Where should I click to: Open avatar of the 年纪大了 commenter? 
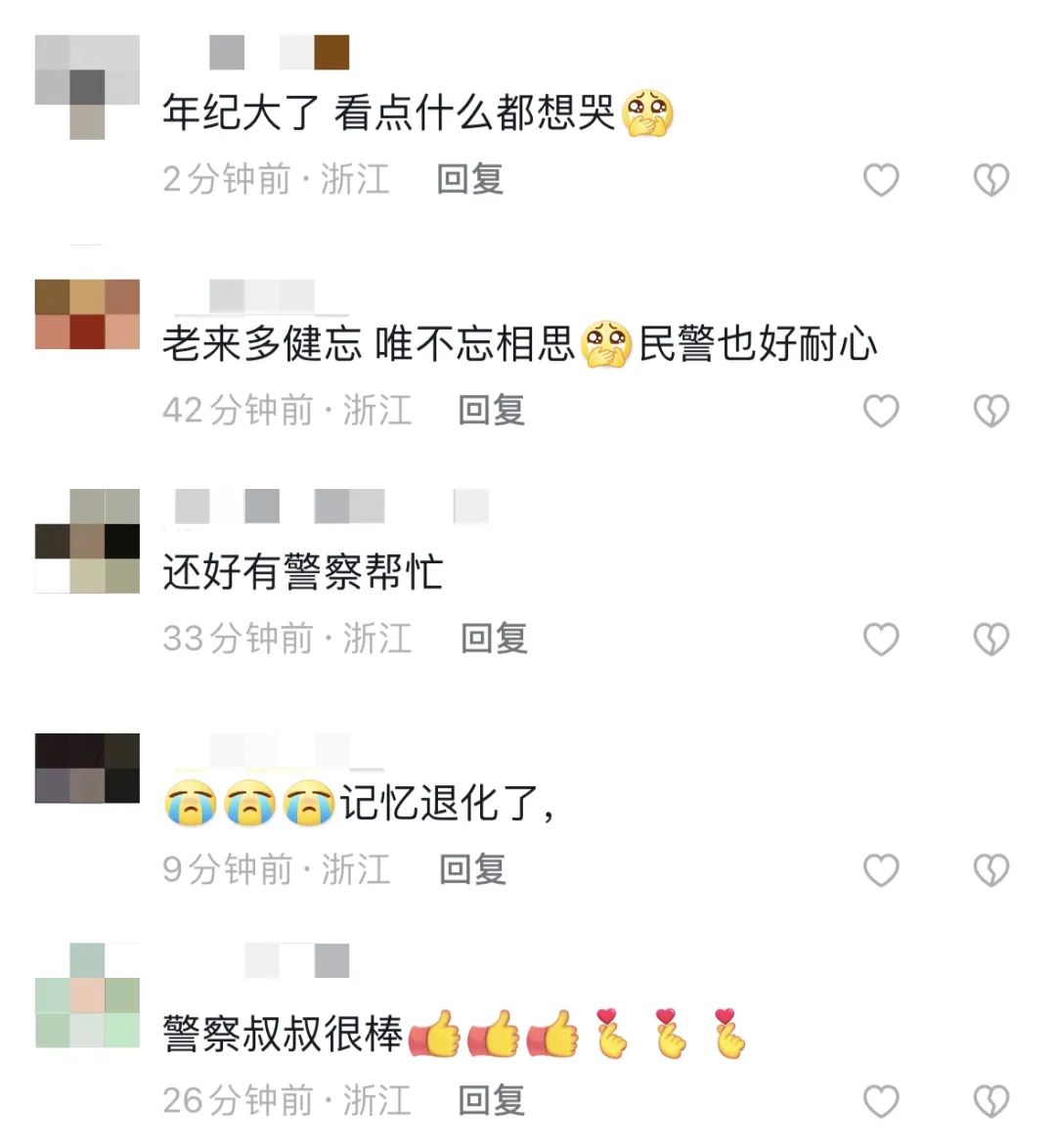(87, 86)
